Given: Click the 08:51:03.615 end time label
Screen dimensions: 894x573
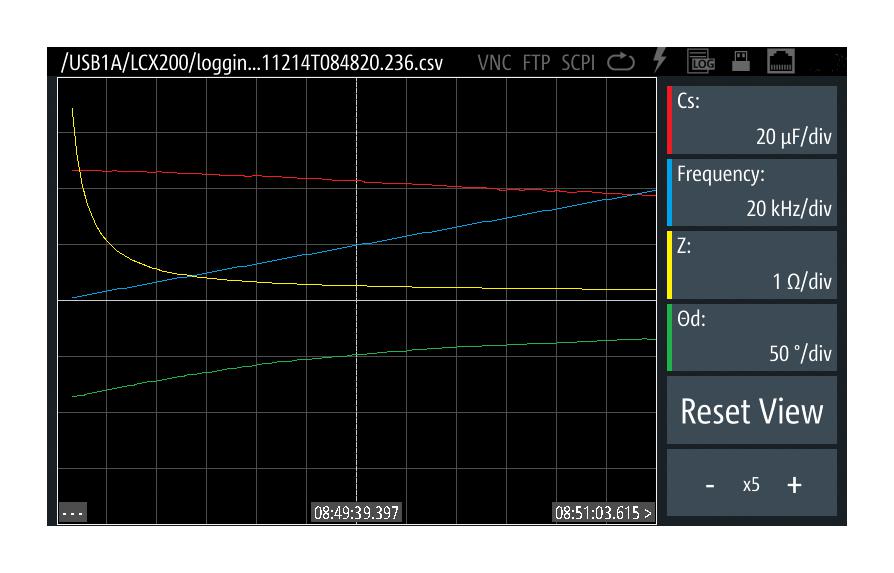Looking at the screenshot, I should click(604, 513).
